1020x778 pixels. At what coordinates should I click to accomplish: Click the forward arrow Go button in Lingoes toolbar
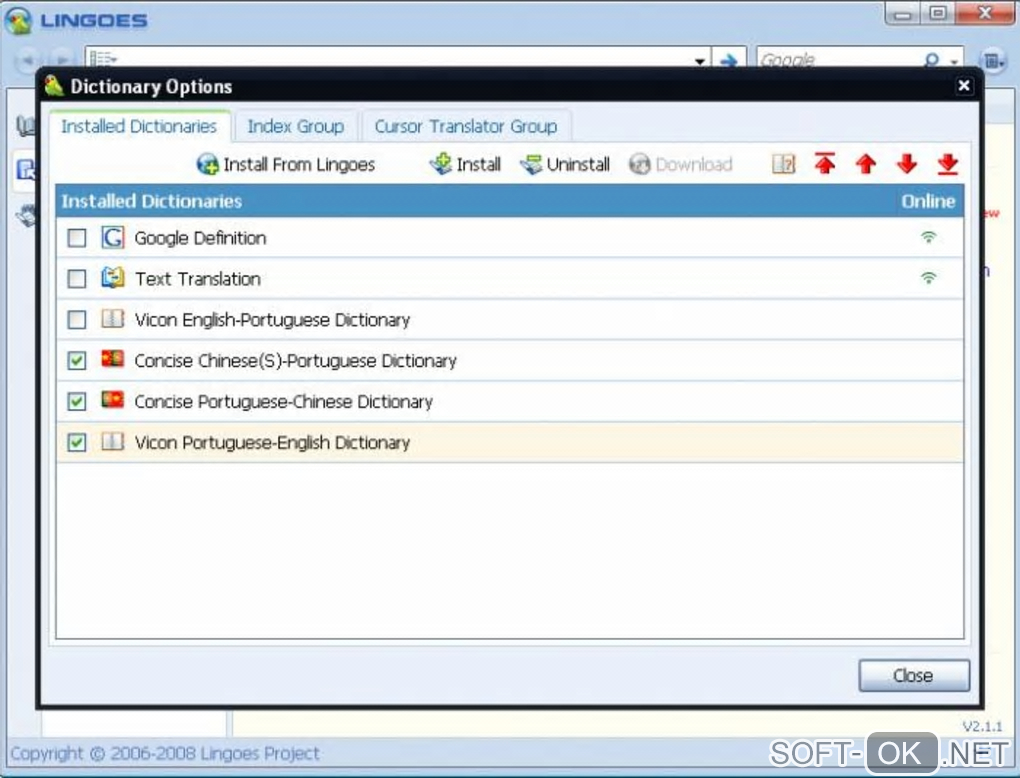pyautogui.click(x=729, y=60)
